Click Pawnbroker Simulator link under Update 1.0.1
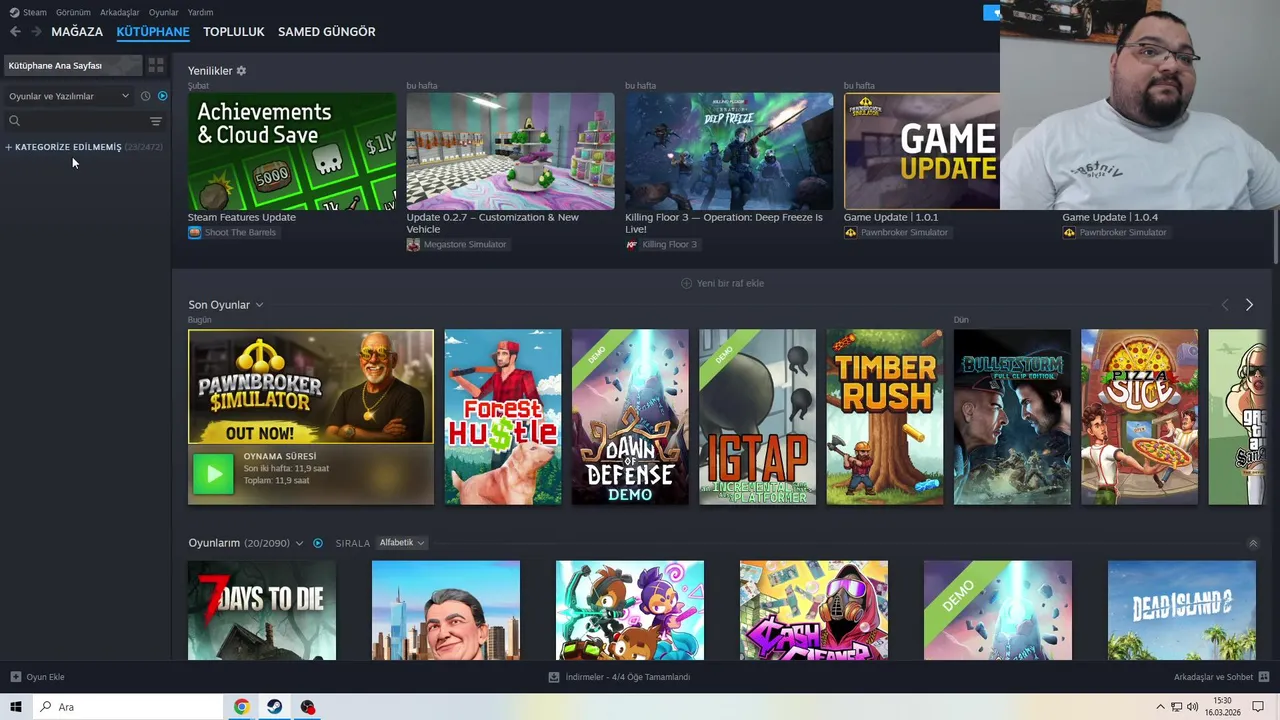 pyautogui.click(x=897, y=232)
